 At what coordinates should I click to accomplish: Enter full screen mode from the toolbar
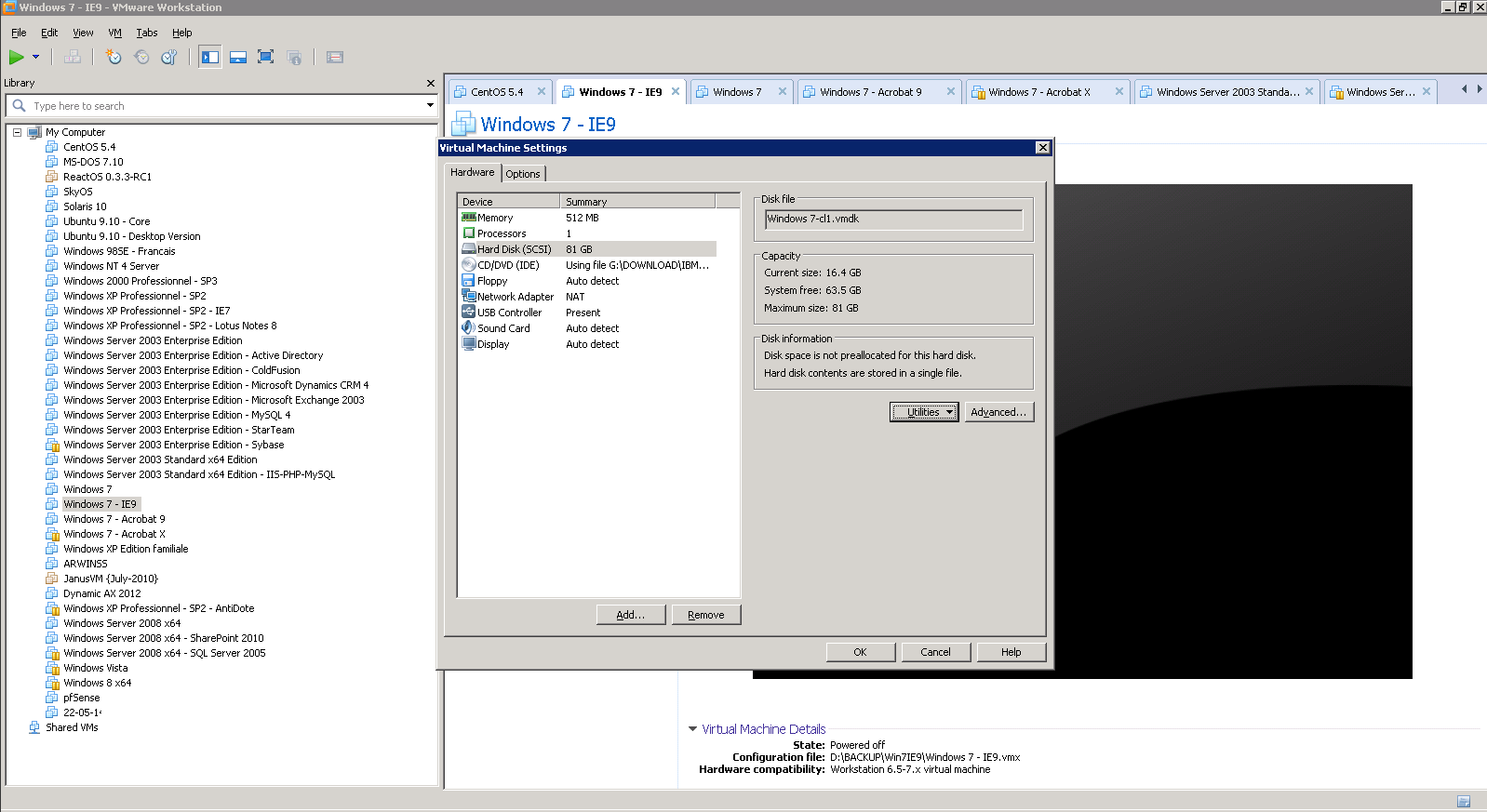[265, 58]
